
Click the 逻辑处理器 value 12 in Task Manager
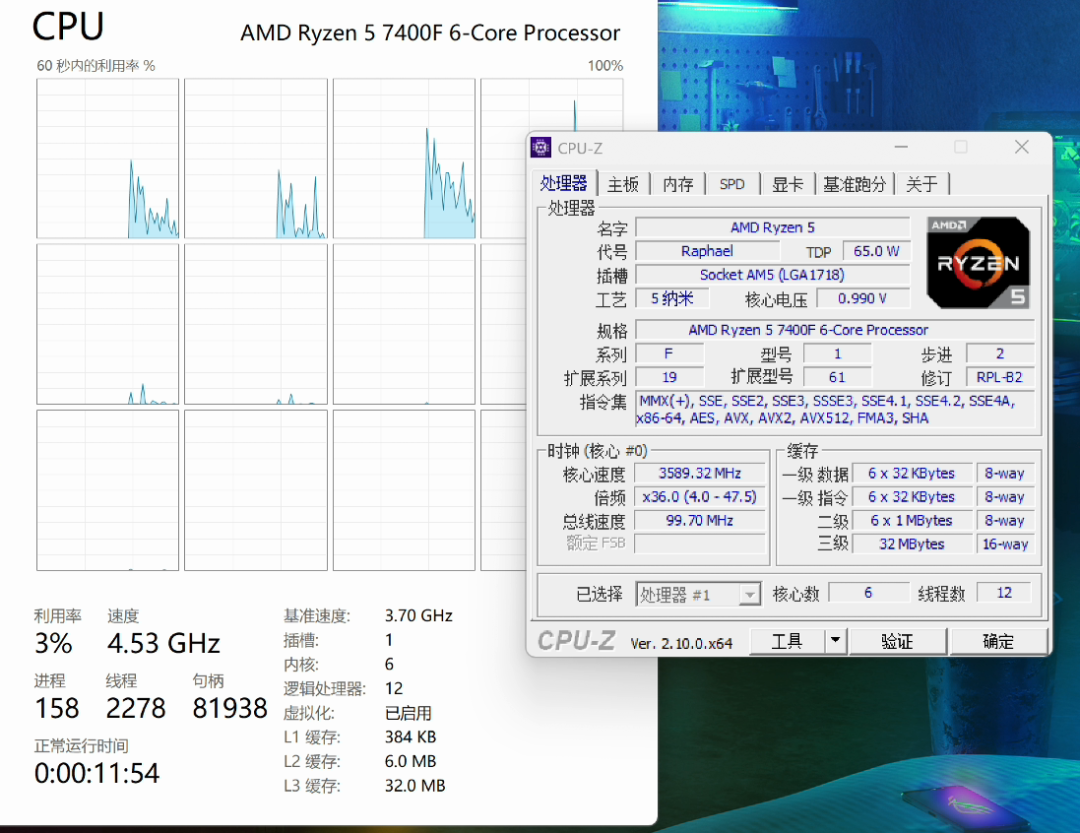coord(394,688)
